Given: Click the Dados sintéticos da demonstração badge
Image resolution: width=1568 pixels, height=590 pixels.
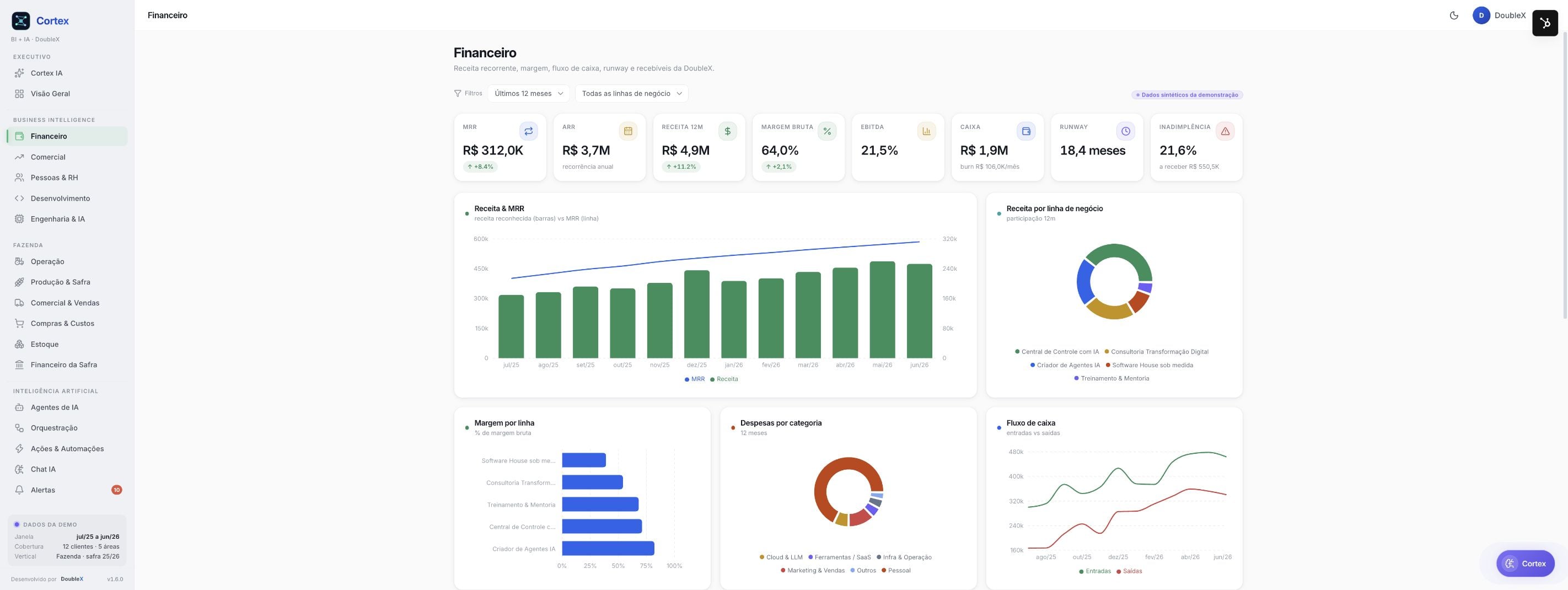Looking at the screenshot, I should click(x=1187, y=95).
